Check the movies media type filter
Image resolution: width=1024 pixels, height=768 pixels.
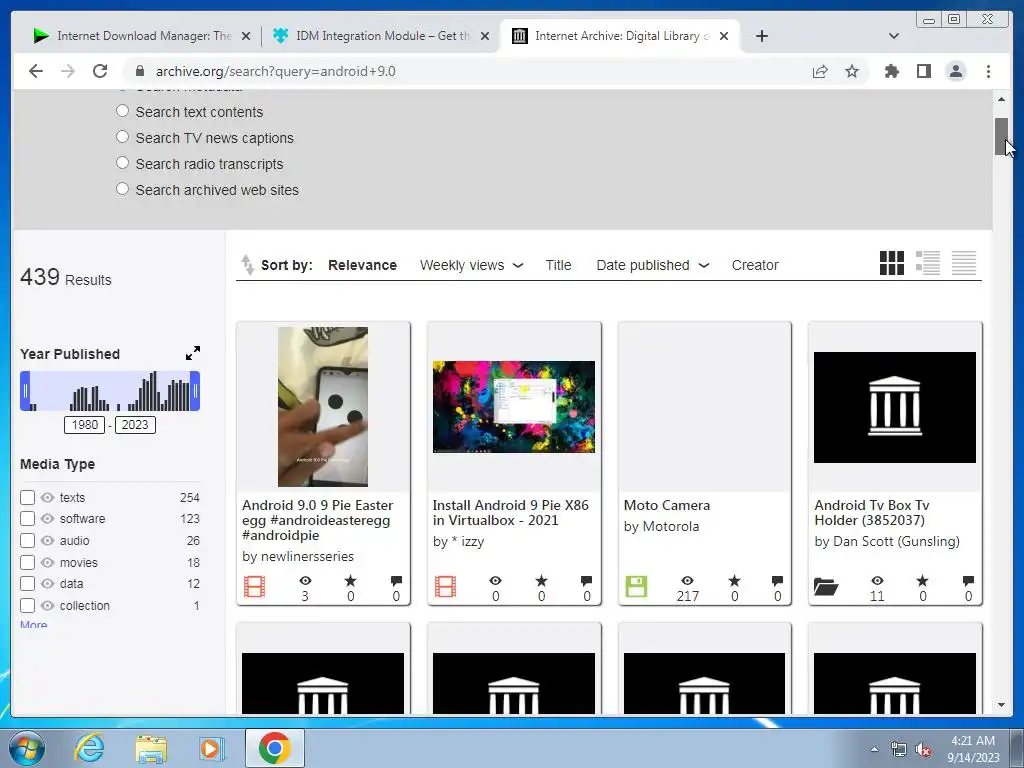27,562
